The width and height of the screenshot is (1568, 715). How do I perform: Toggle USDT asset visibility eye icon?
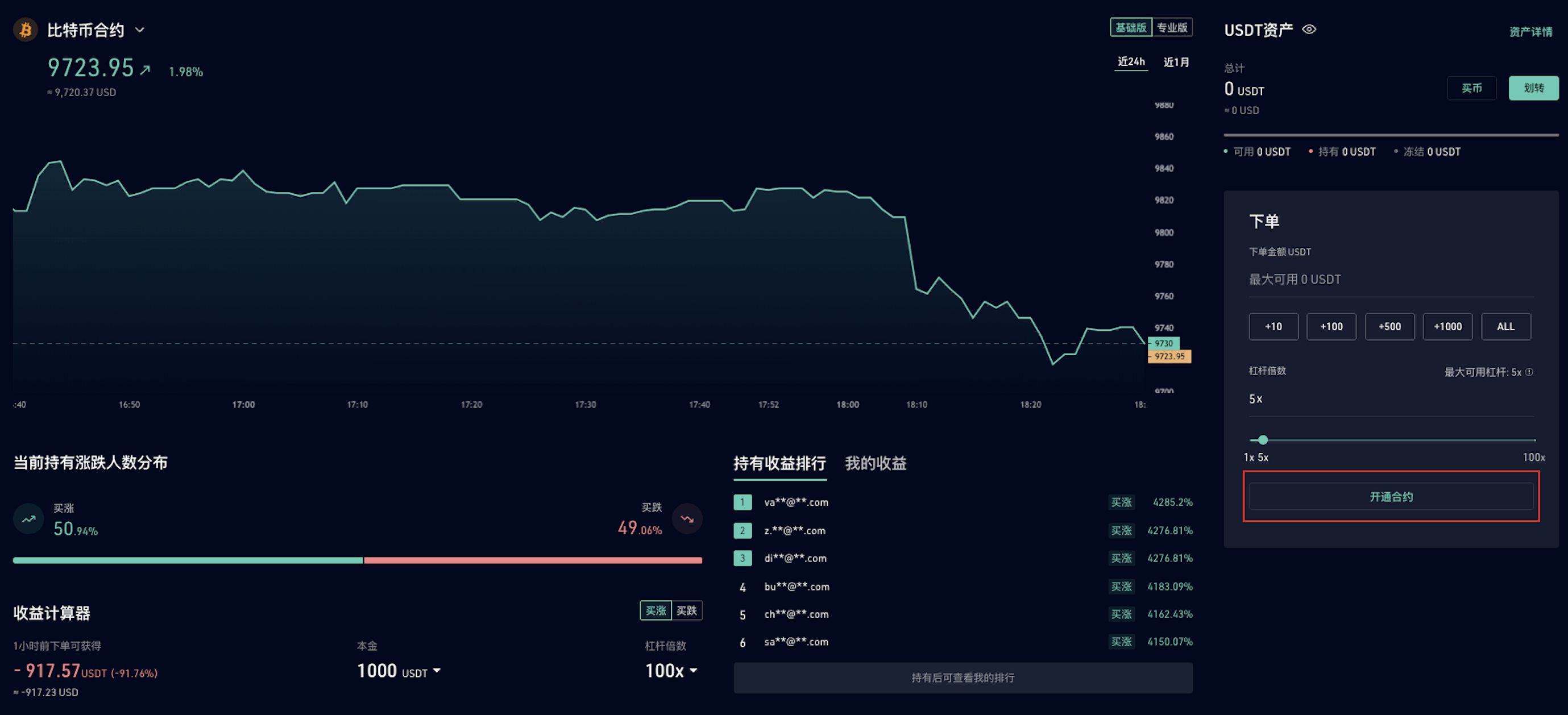pos(1309,29)
